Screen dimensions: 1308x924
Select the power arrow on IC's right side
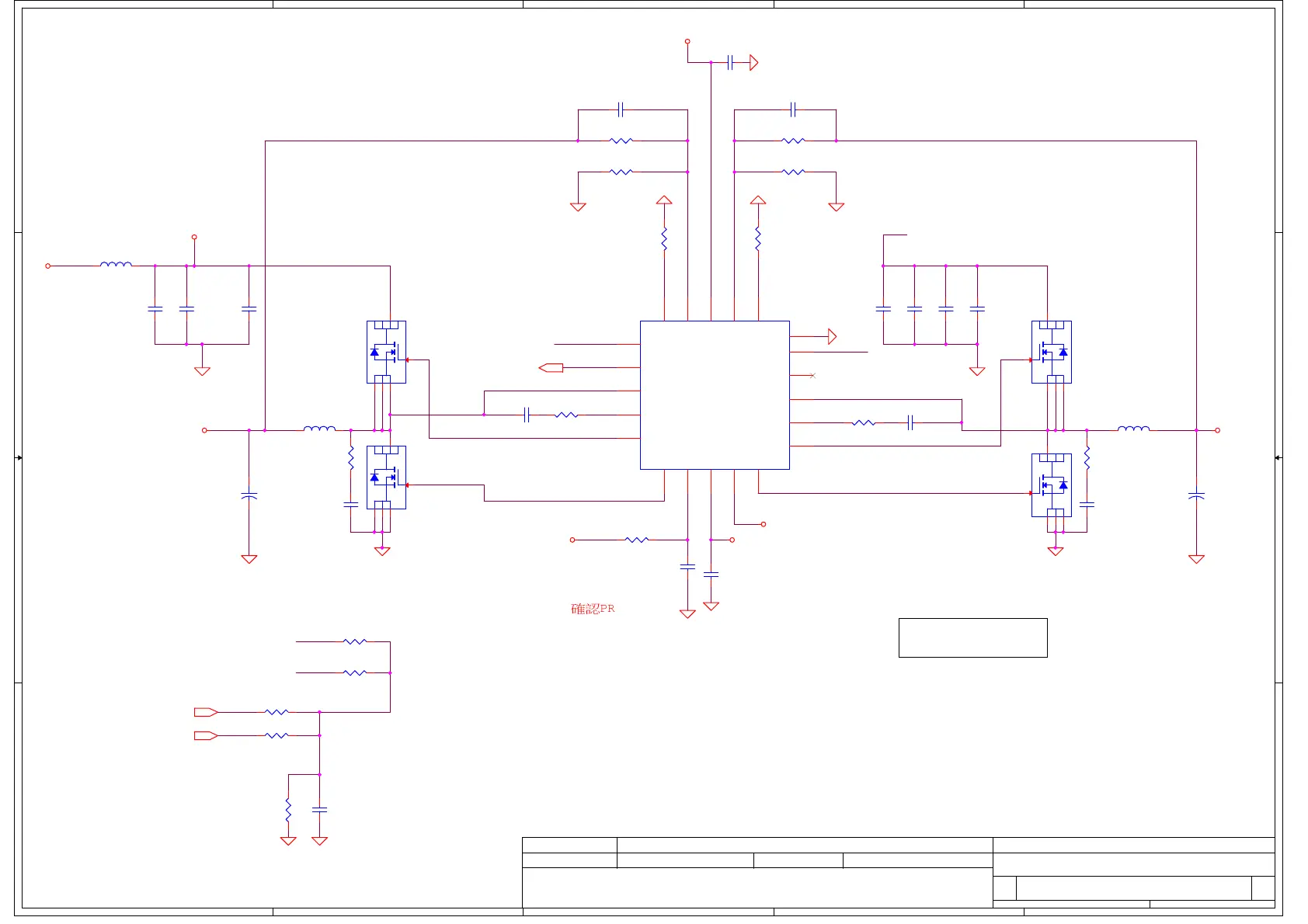click(x=832, y=336)
